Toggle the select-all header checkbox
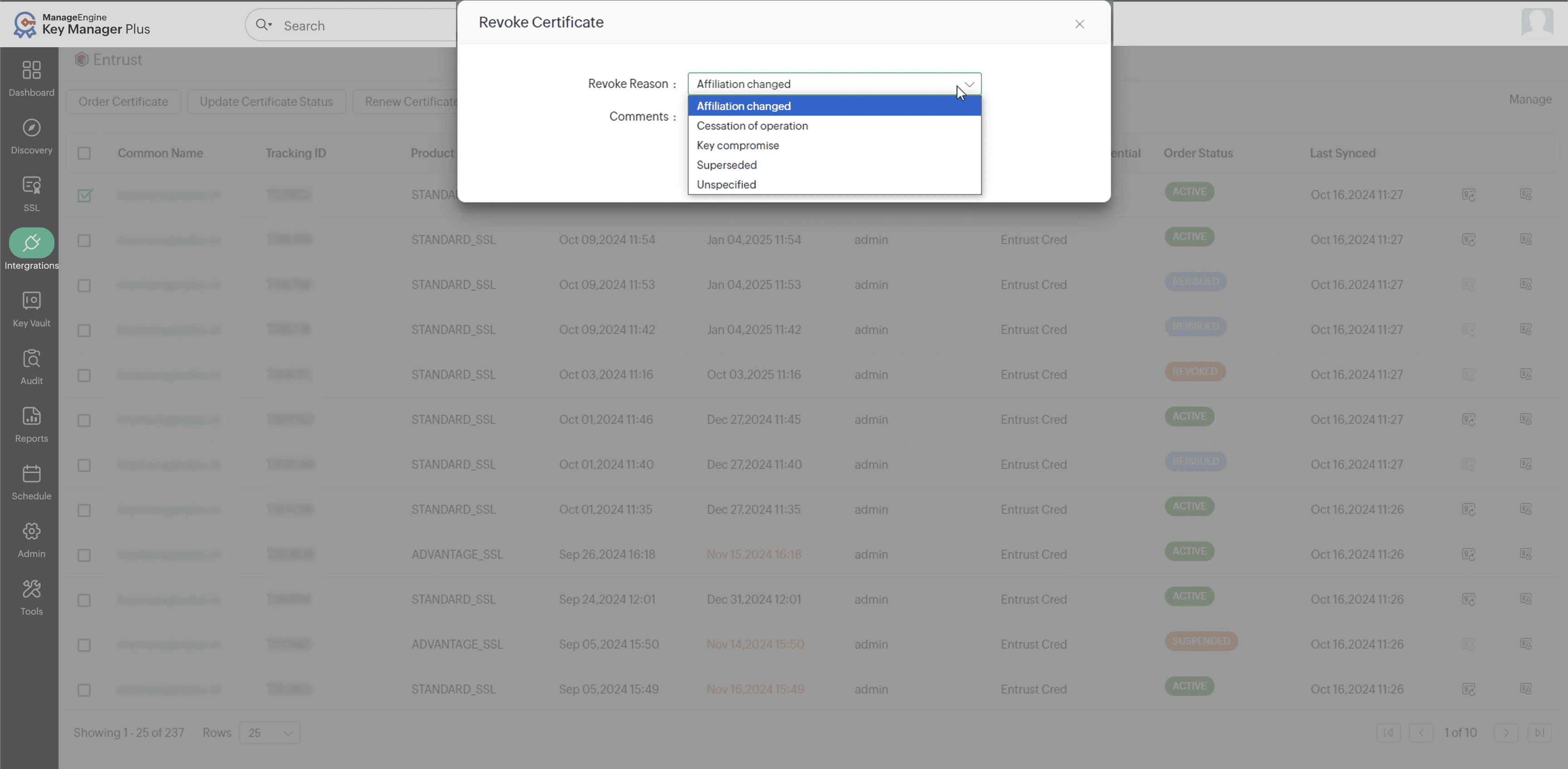 [84, 153]
